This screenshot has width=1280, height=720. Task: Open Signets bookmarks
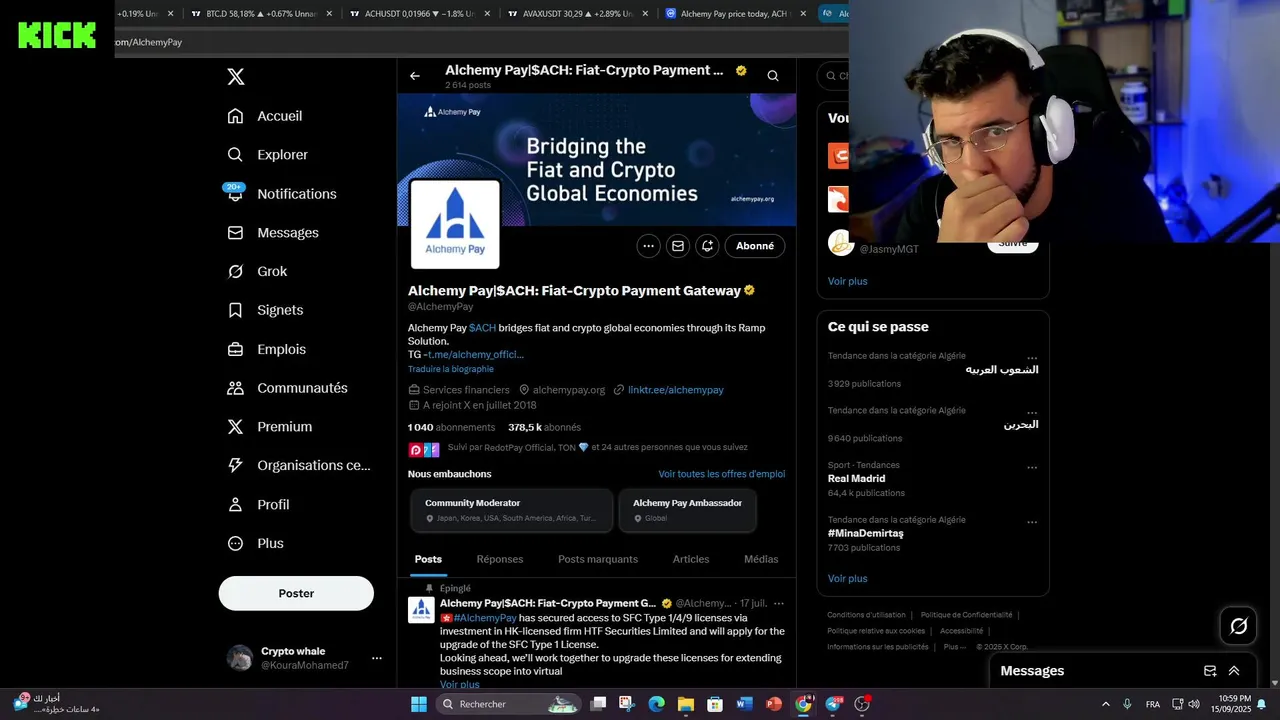[265, 310]
